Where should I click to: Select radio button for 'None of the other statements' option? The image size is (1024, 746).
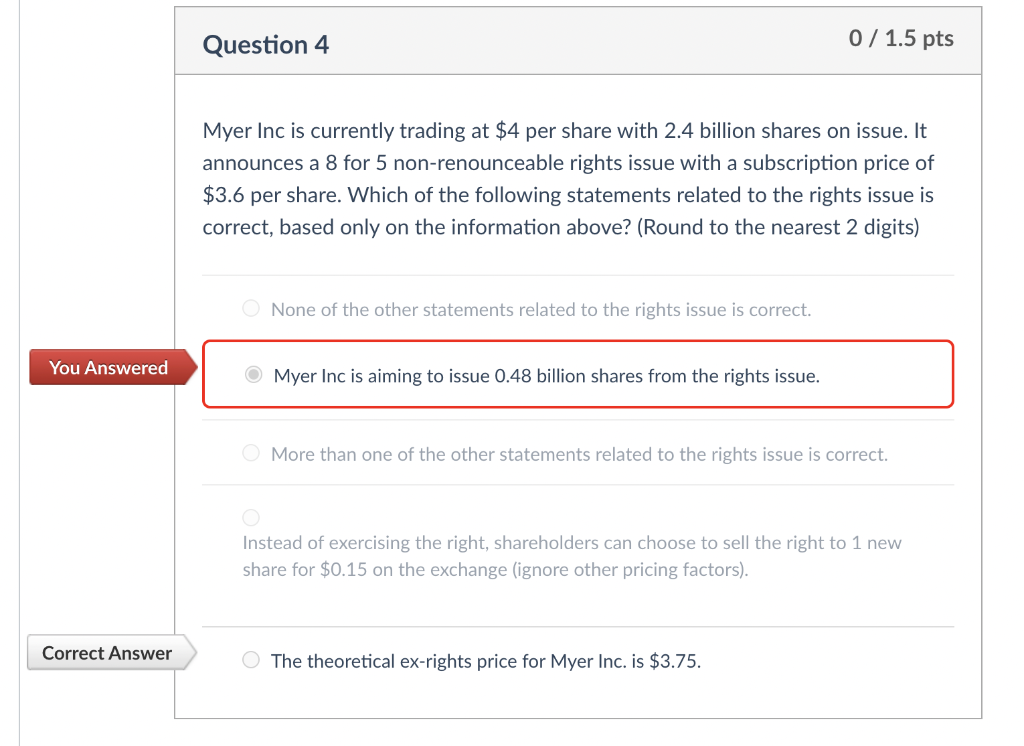(250, 308)
